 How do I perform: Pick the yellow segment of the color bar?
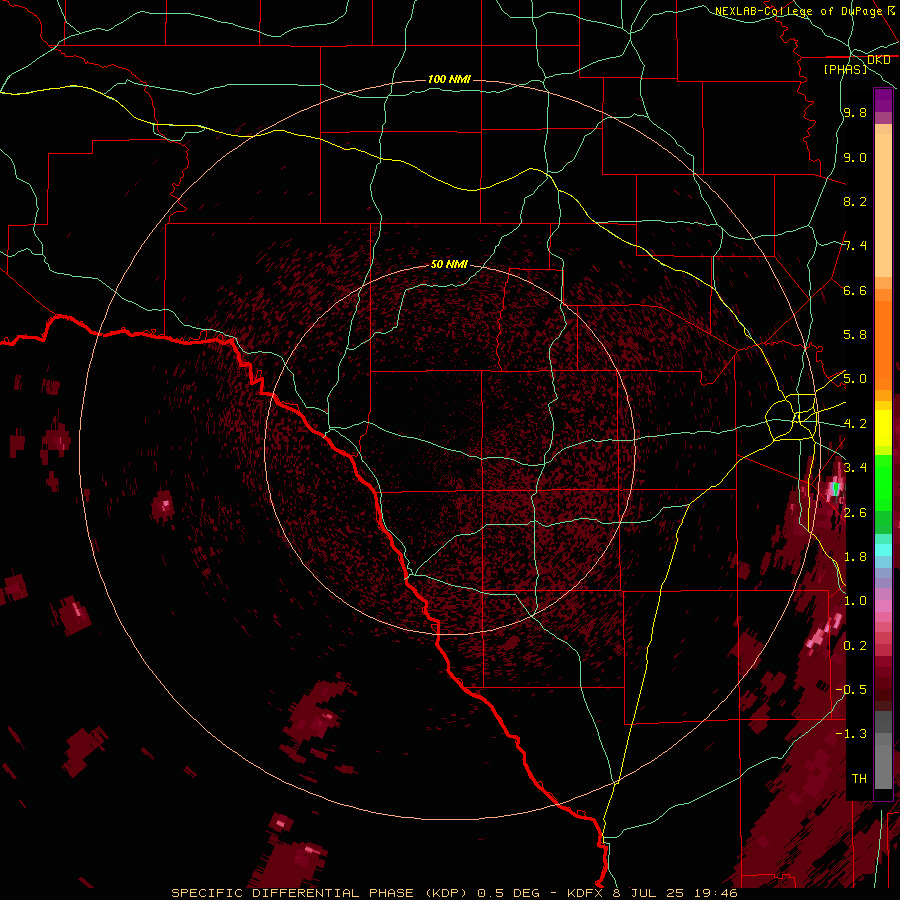pos(883,428)
